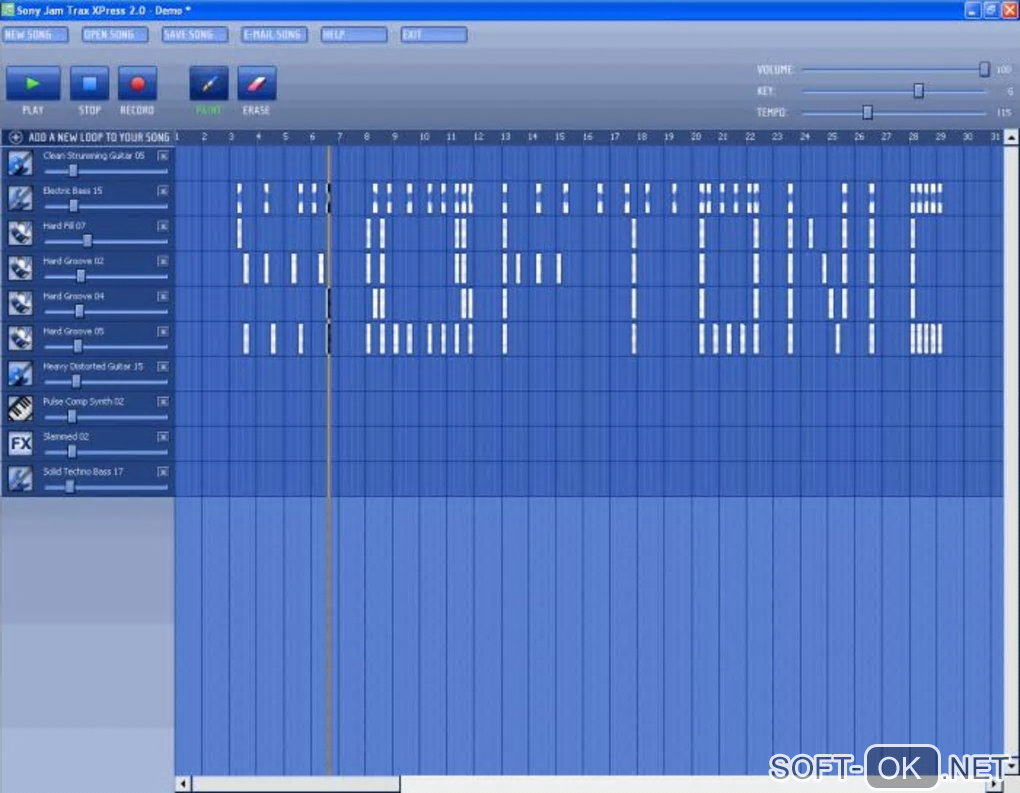Screen dimensions: 1020x793
Task: Remove the Solid Techno Bass 17 track
Action: click(163, 472)
